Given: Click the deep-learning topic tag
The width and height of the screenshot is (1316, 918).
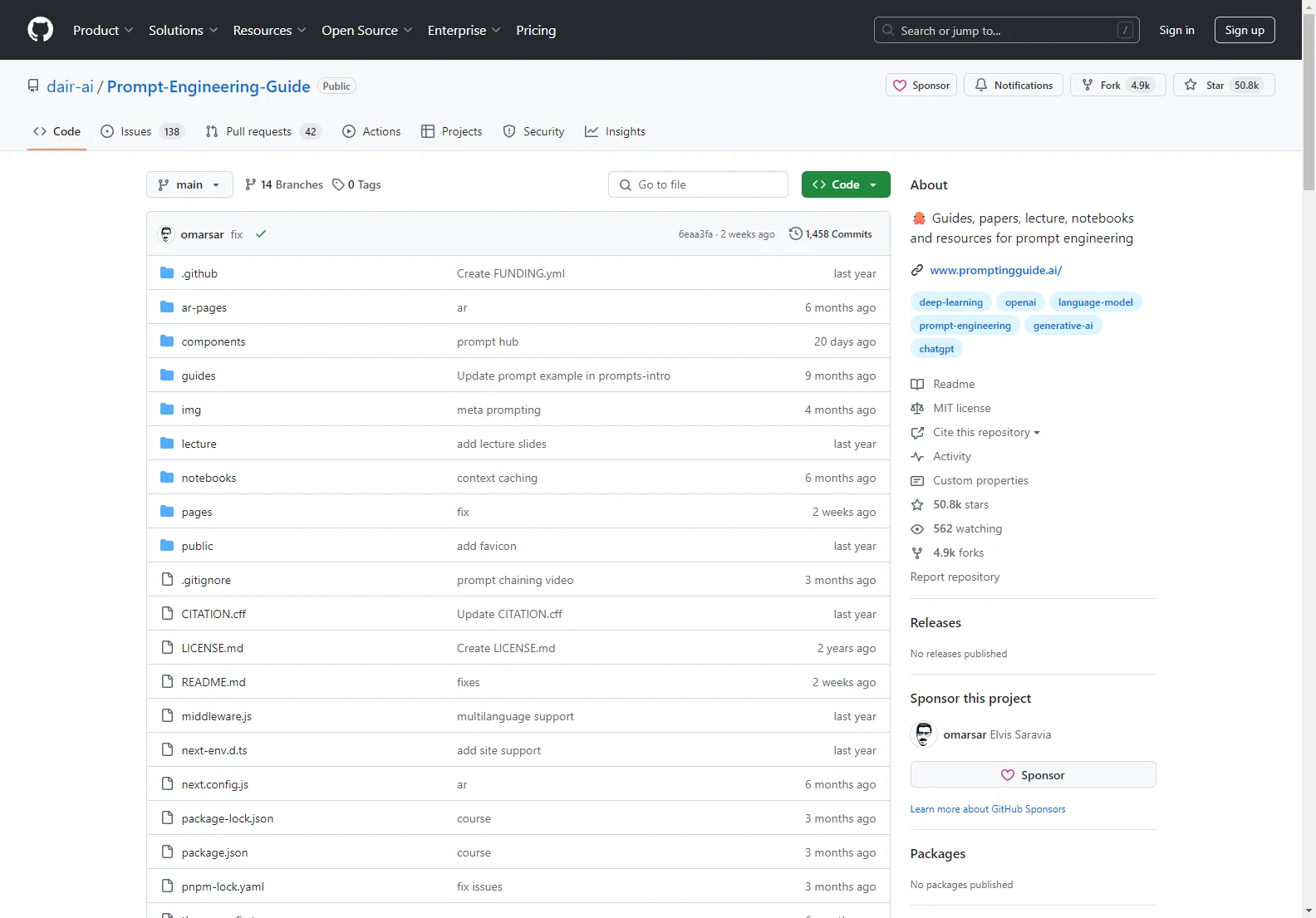Looking at the screenshot, I should click(950, 302).
